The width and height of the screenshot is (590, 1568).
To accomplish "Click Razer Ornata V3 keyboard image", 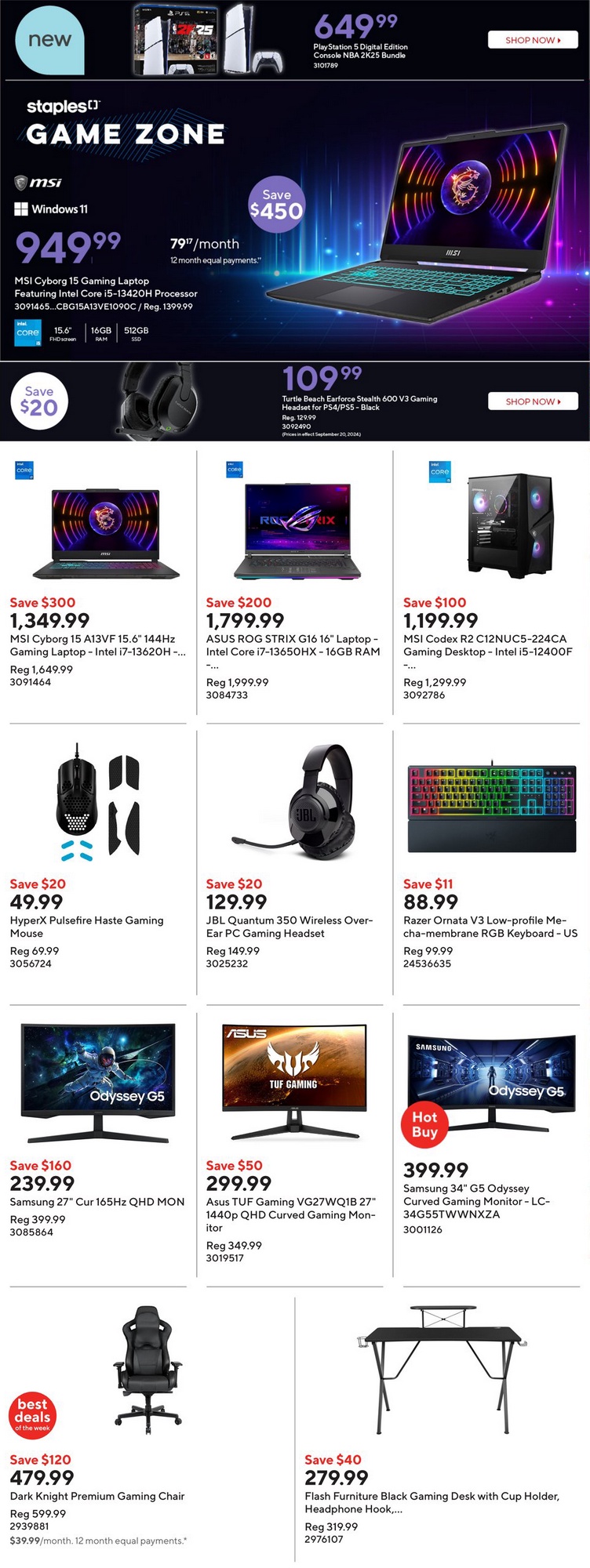I will pyautogui.click(x=492, y=806).
